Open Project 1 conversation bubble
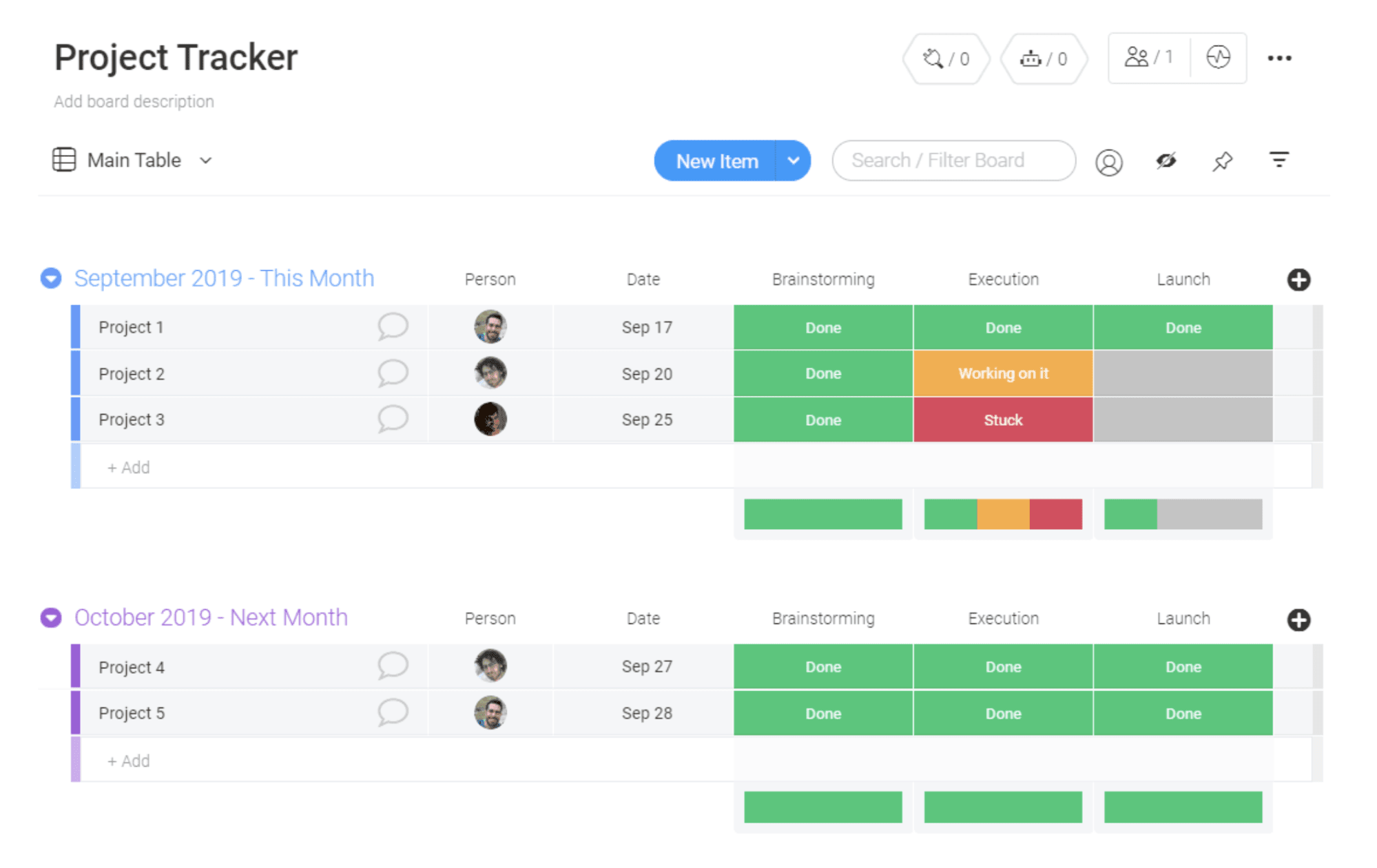 [x=393, y=327]
